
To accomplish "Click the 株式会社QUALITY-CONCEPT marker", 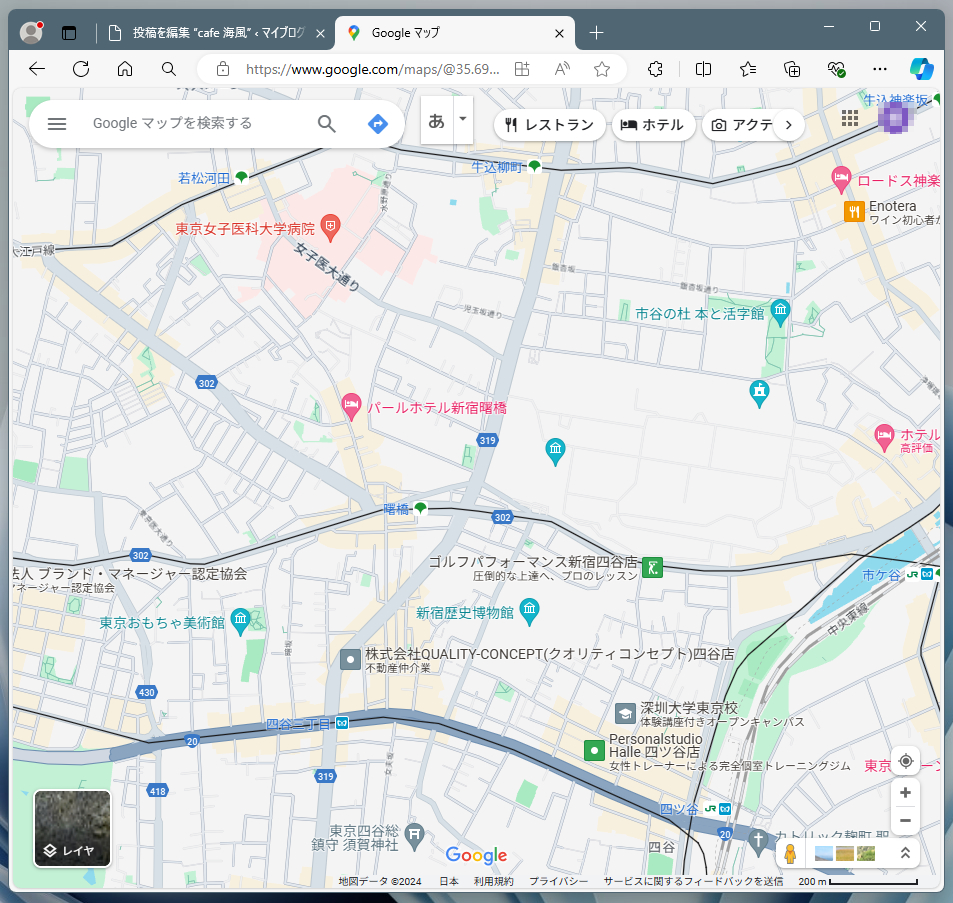I will pyautogui.click(x=350, y=659).
